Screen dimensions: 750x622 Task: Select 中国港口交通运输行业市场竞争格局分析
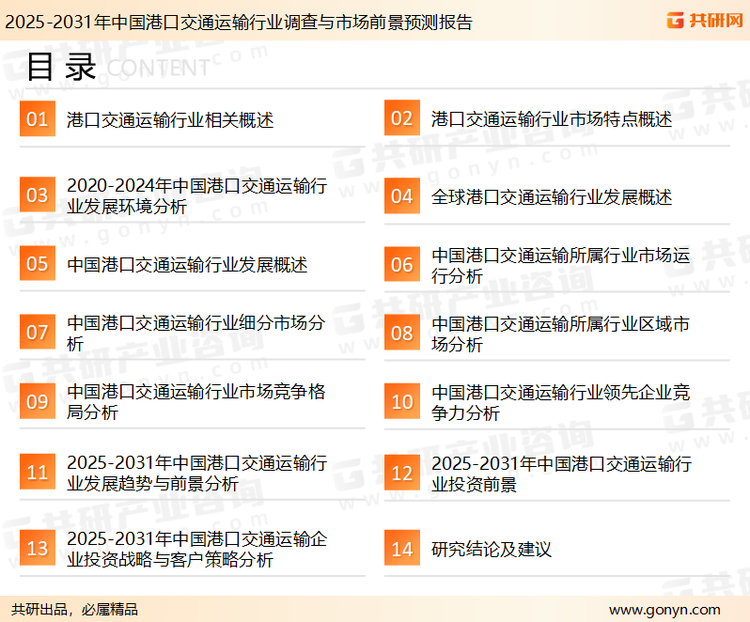point(196,401)
